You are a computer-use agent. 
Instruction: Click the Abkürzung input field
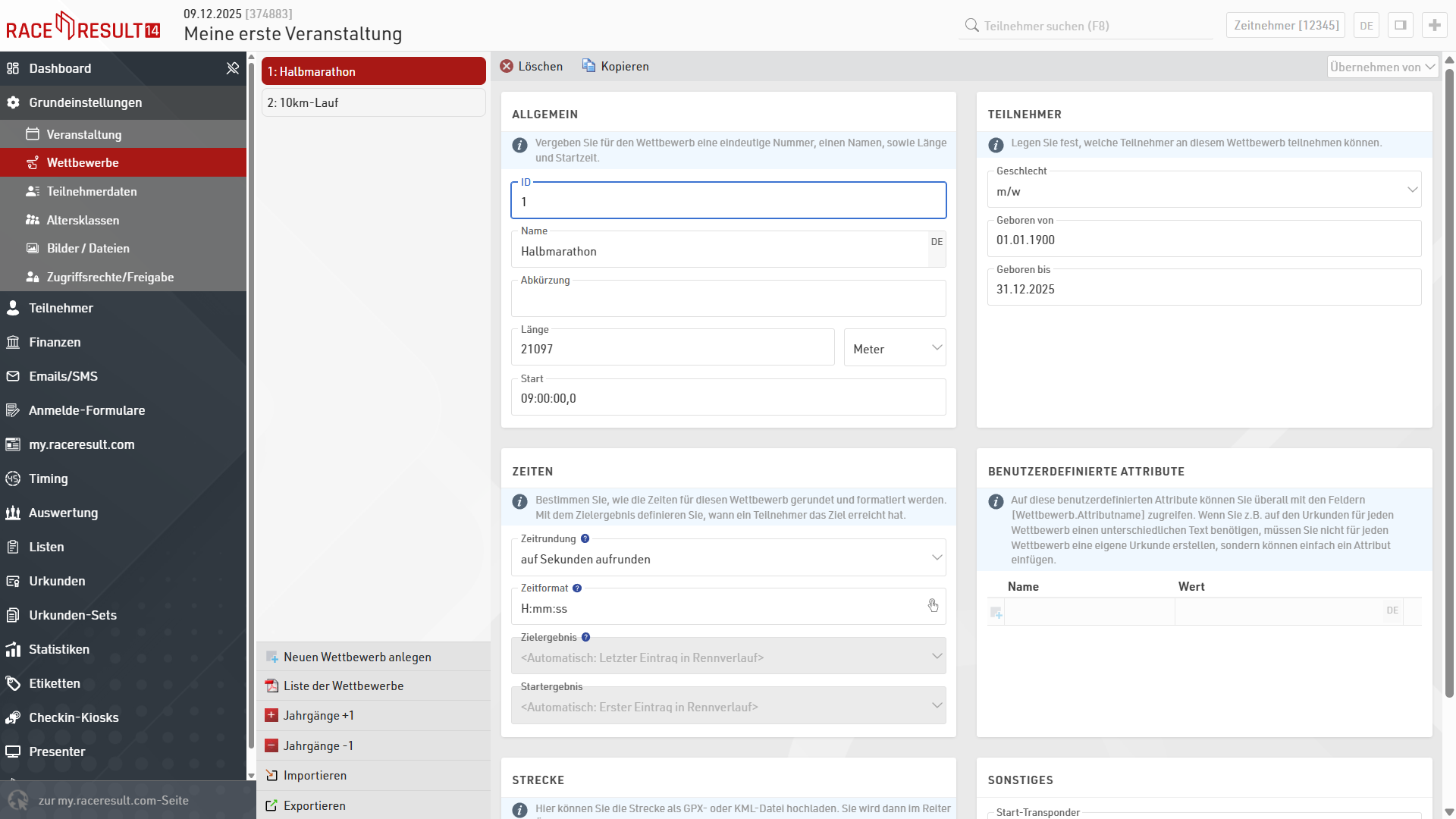coord(728,301)
